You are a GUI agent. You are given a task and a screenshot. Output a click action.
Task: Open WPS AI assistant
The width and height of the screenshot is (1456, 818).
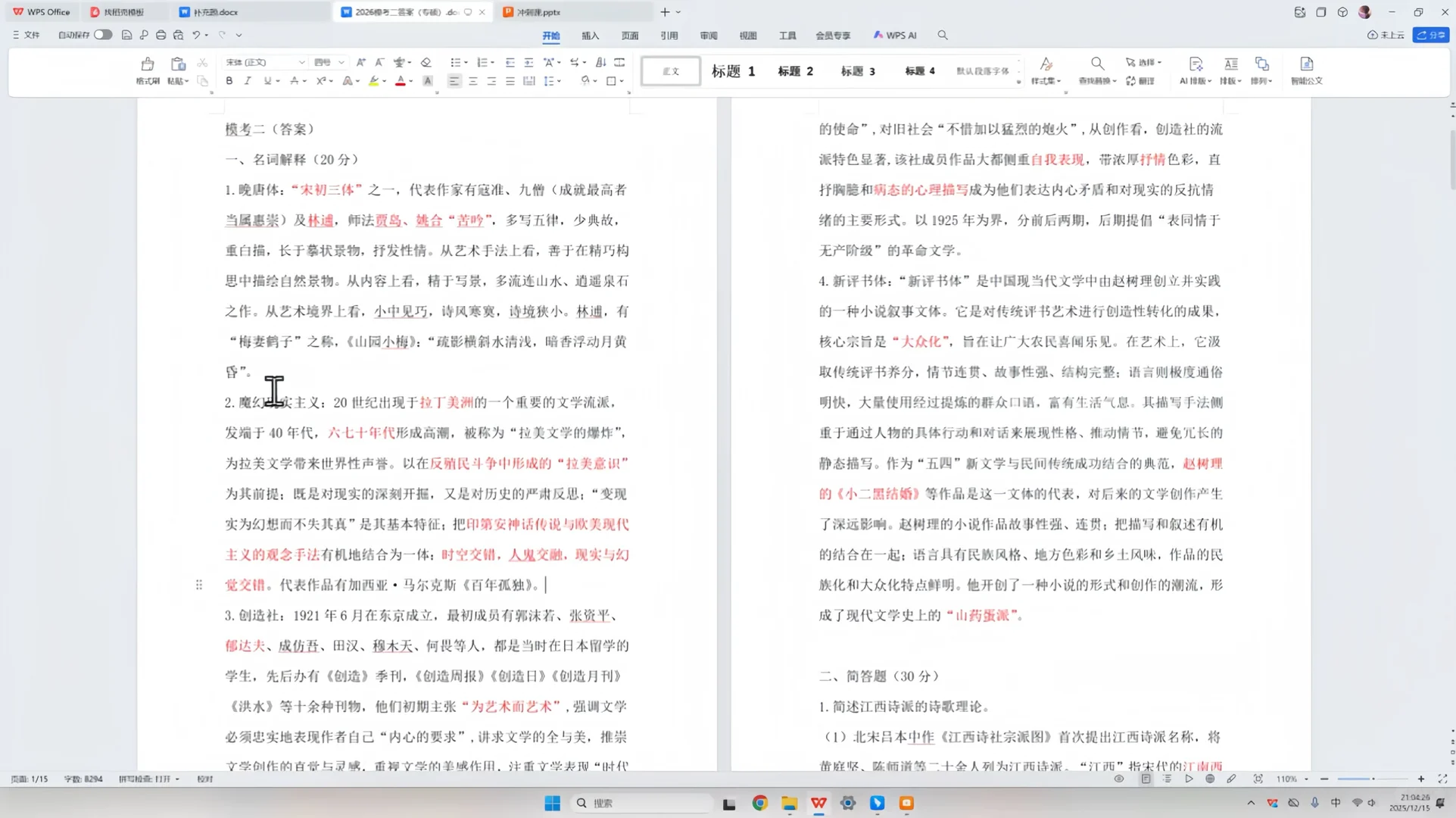(x=895, y=35)
